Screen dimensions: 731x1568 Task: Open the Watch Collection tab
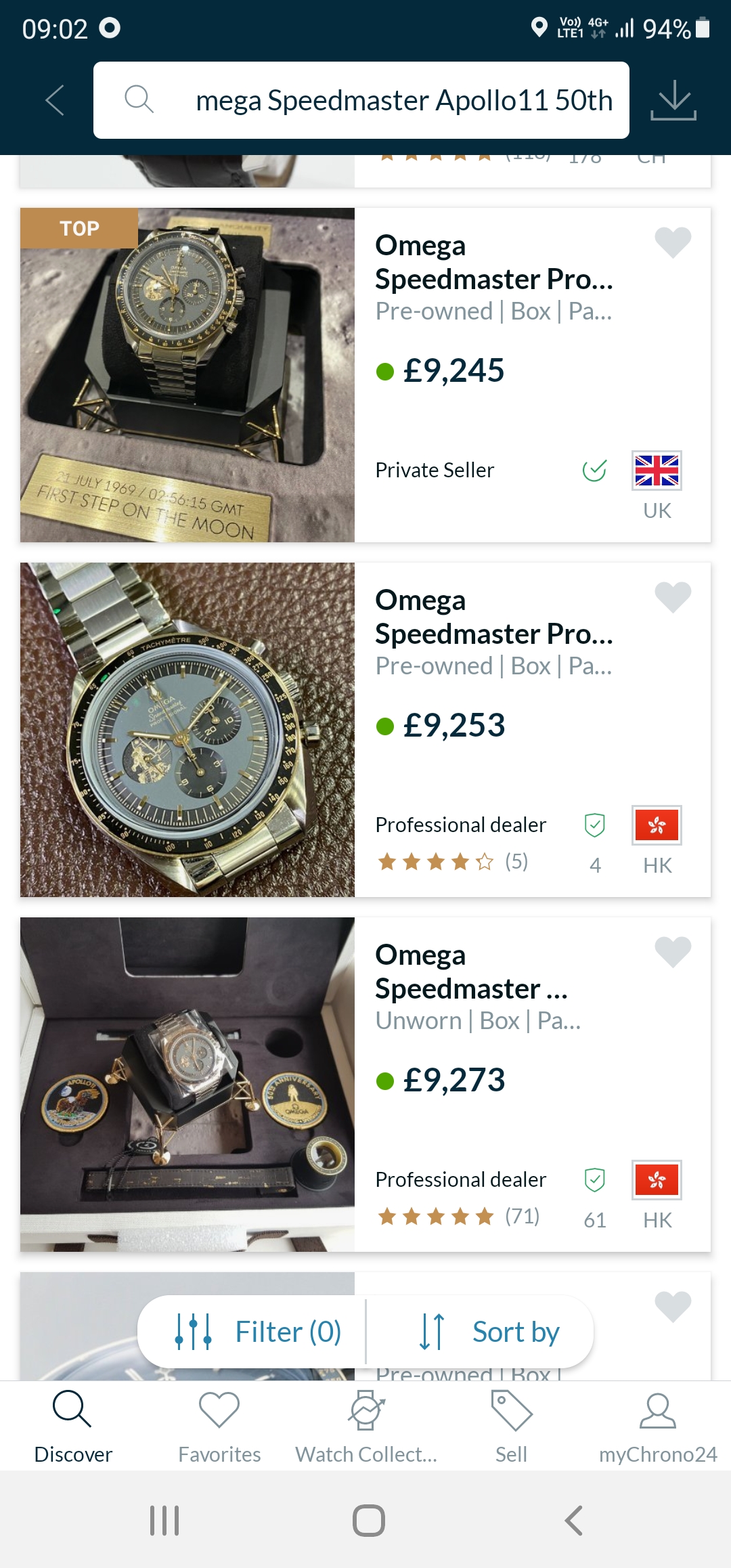(366, 1426)
